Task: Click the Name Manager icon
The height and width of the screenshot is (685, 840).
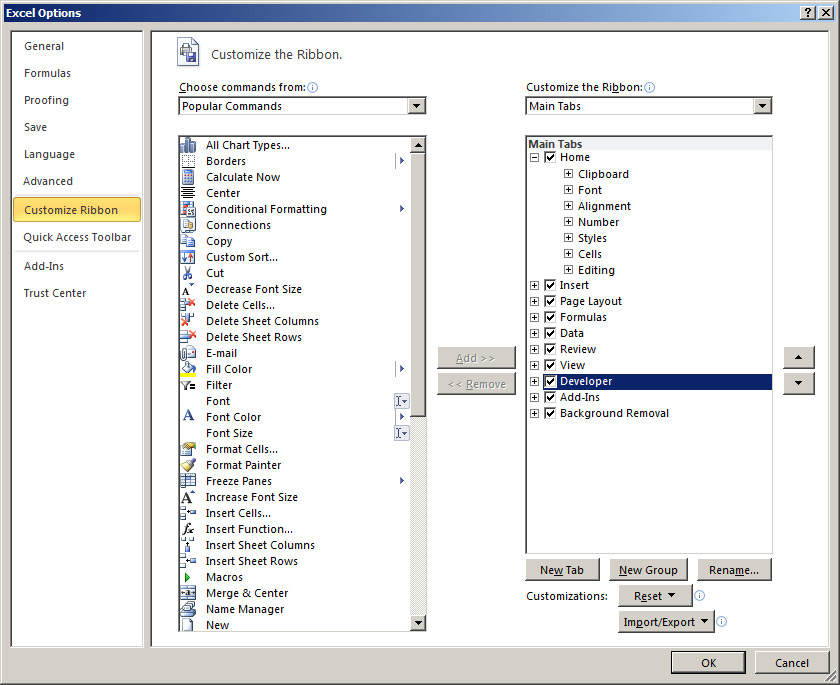Action: pos(188,609)
